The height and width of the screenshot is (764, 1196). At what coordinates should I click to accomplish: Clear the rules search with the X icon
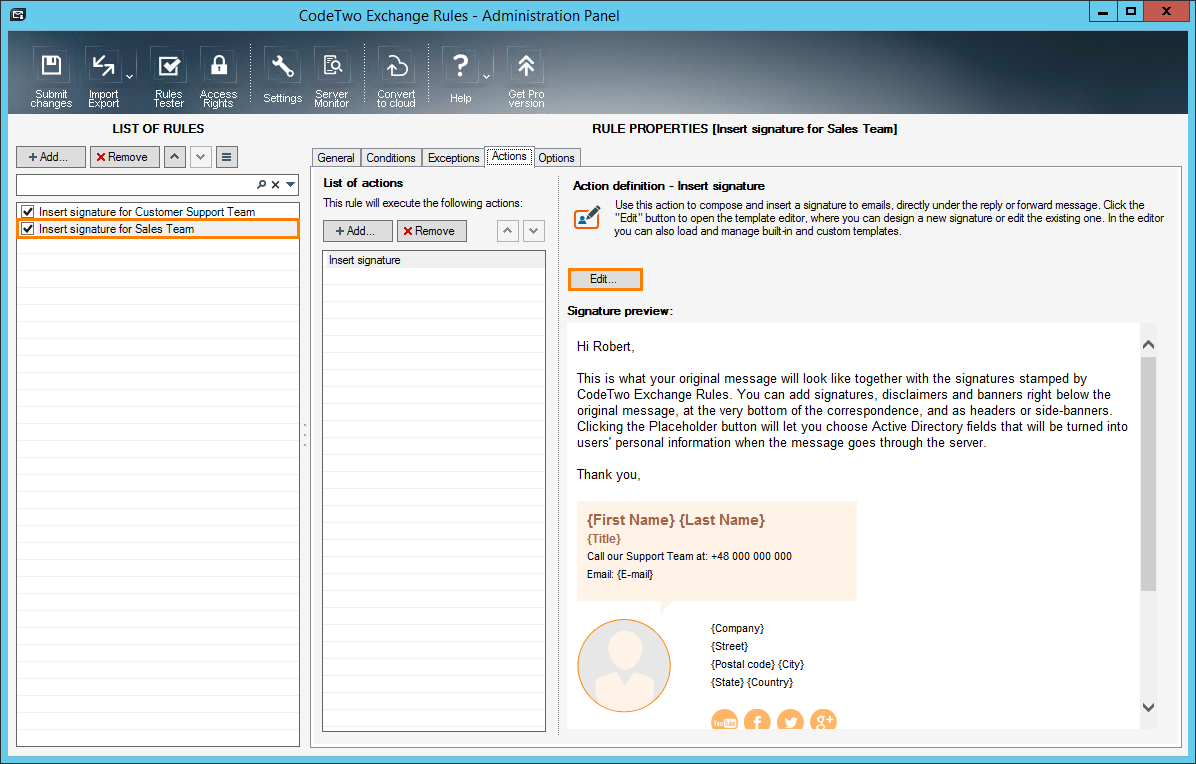point(275,185)
